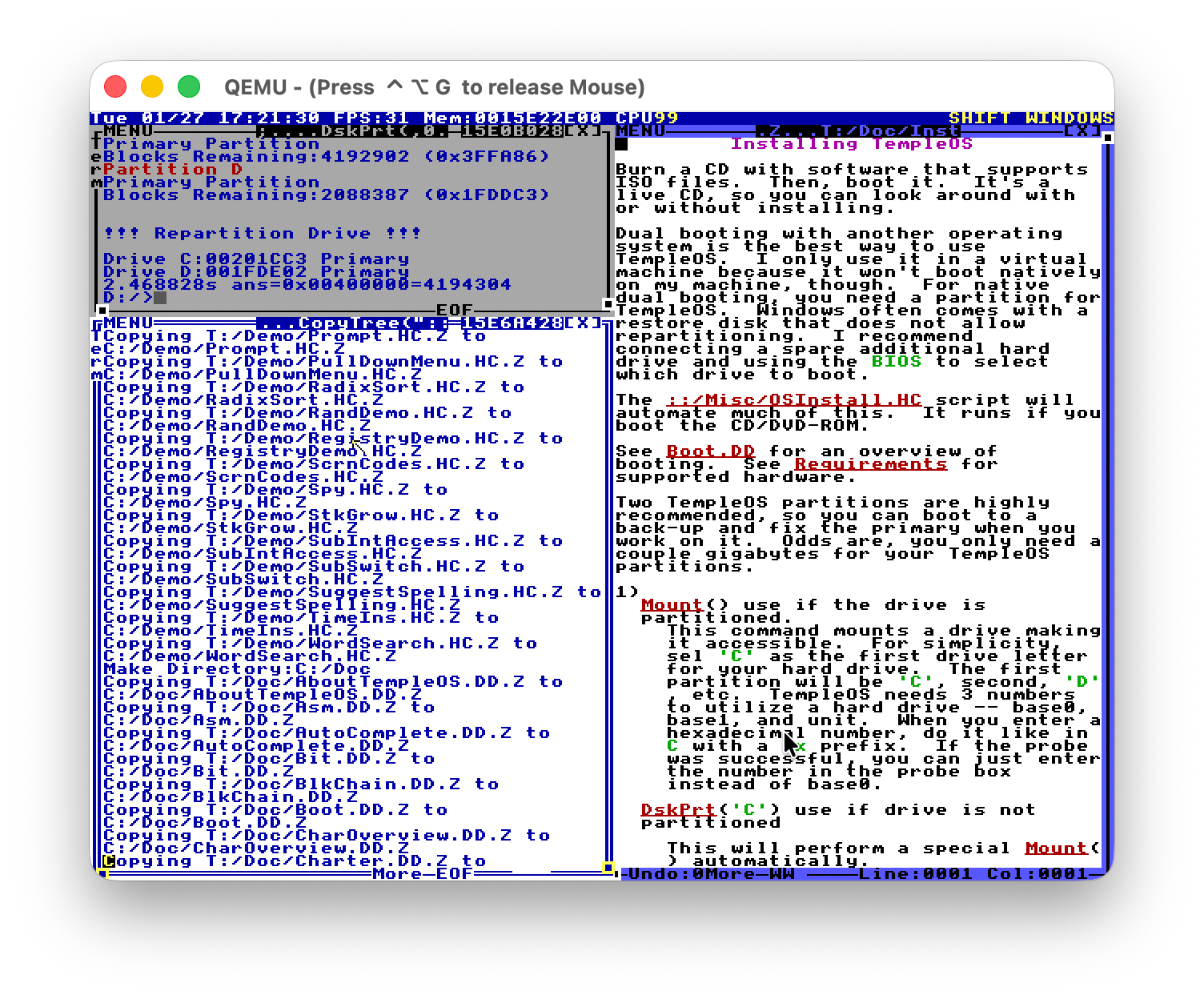Click the QEMU window title text
The width and height of the screenshot is (1204, 999).
click(434, 86)
